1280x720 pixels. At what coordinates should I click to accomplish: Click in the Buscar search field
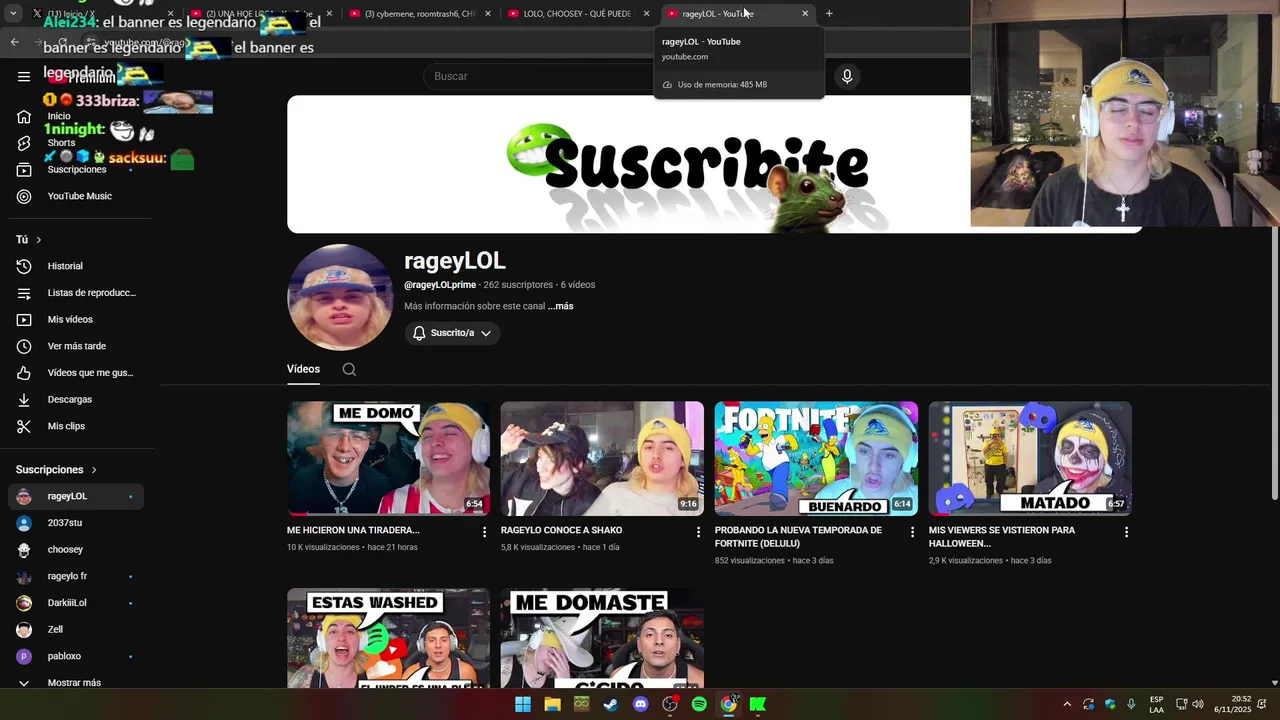pos(540,76)
